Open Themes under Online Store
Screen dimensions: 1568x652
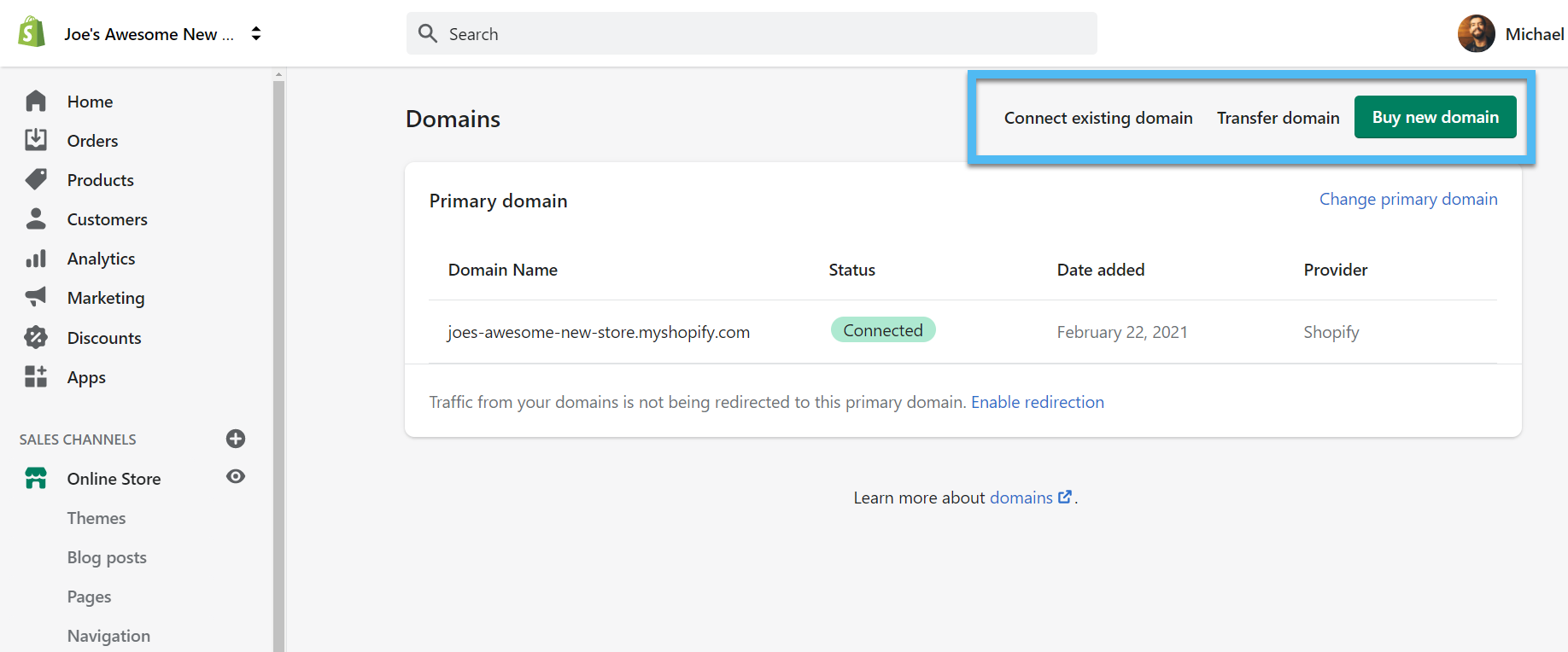97,518
